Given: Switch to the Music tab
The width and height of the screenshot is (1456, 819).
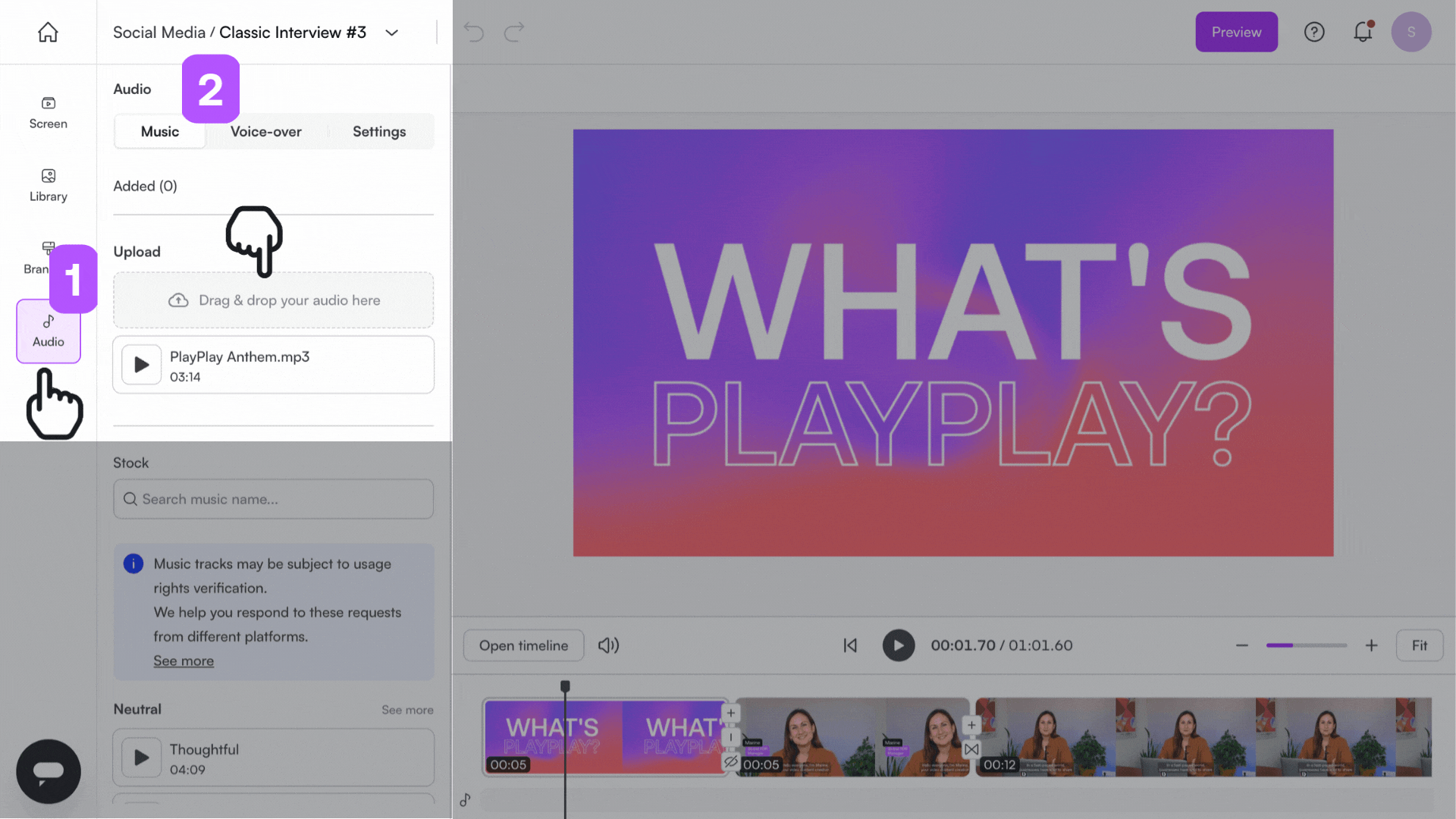Looking at the screenshot, I should pos(160,131).
